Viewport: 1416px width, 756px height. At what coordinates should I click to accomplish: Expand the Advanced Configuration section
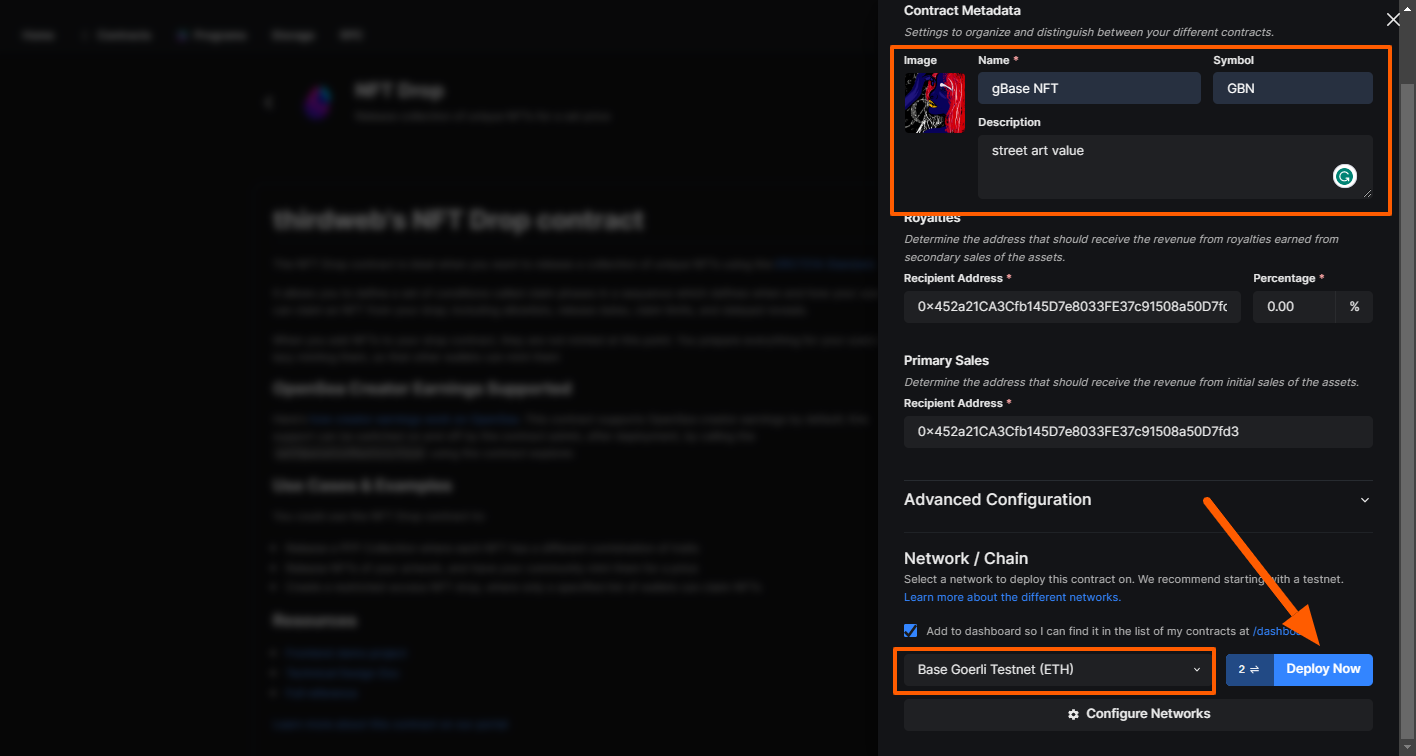coord(1138,500)
